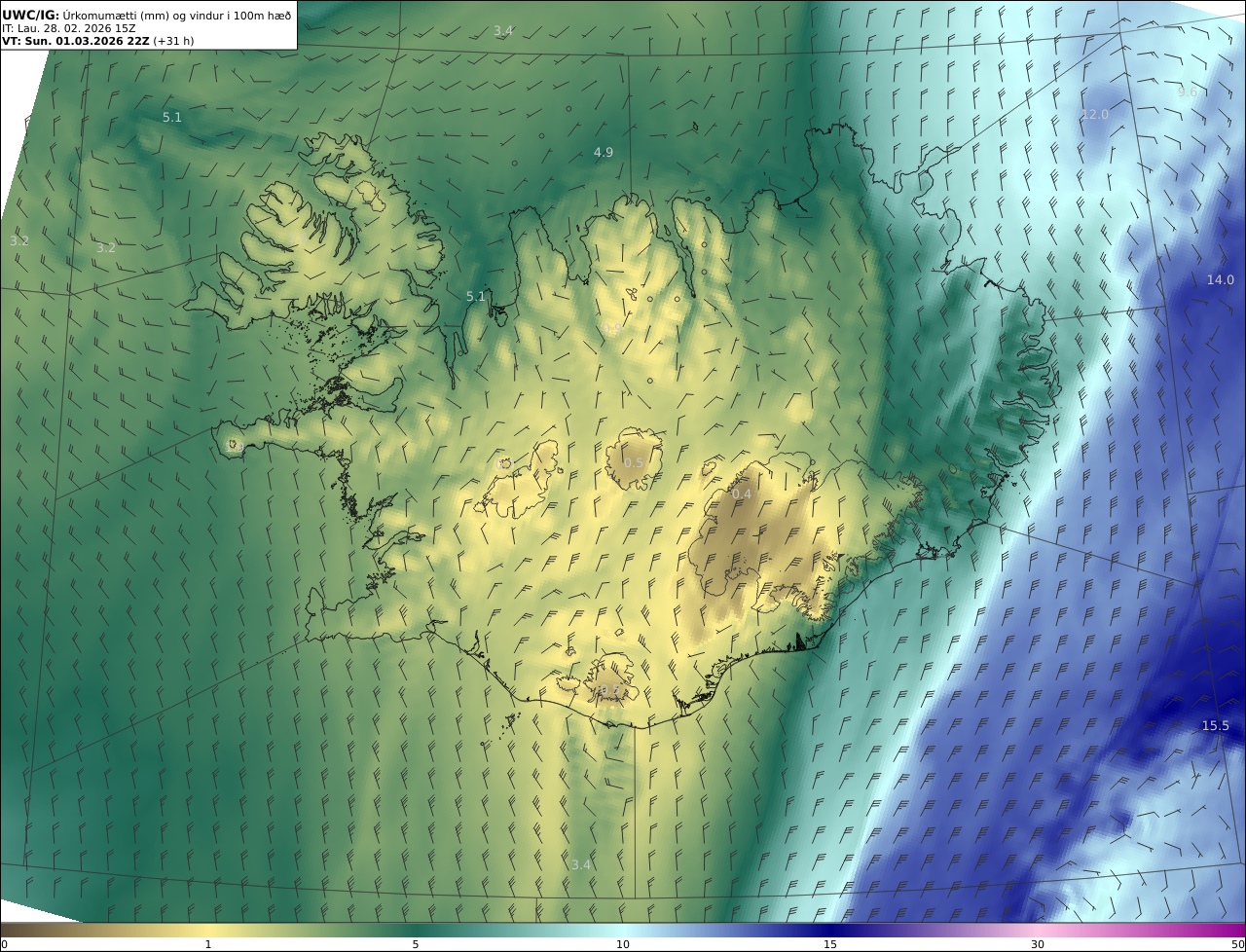Click the 15 tick on the colorbar

(x=830, y=944)
